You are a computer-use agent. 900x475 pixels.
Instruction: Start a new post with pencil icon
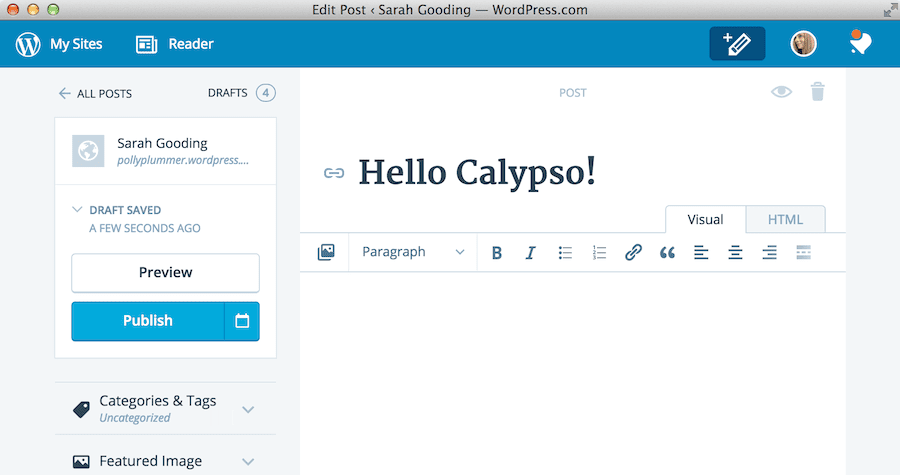[737, 44]
